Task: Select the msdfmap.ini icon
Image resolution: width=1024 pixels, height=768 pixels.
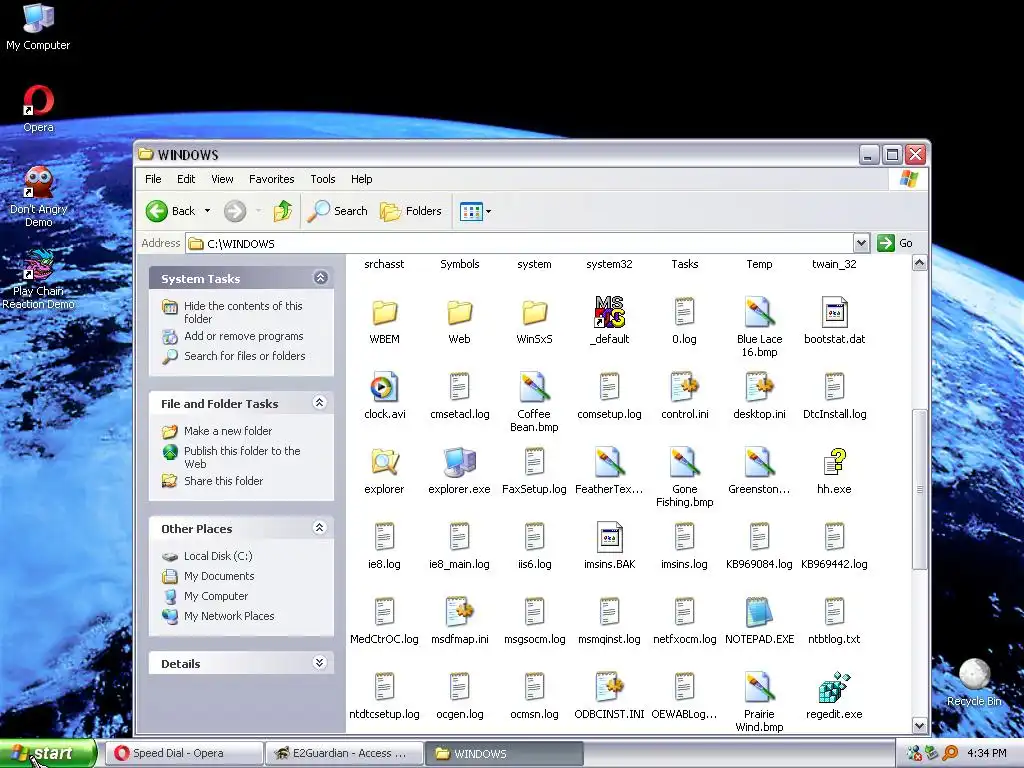Action: [x=459, y=612]
